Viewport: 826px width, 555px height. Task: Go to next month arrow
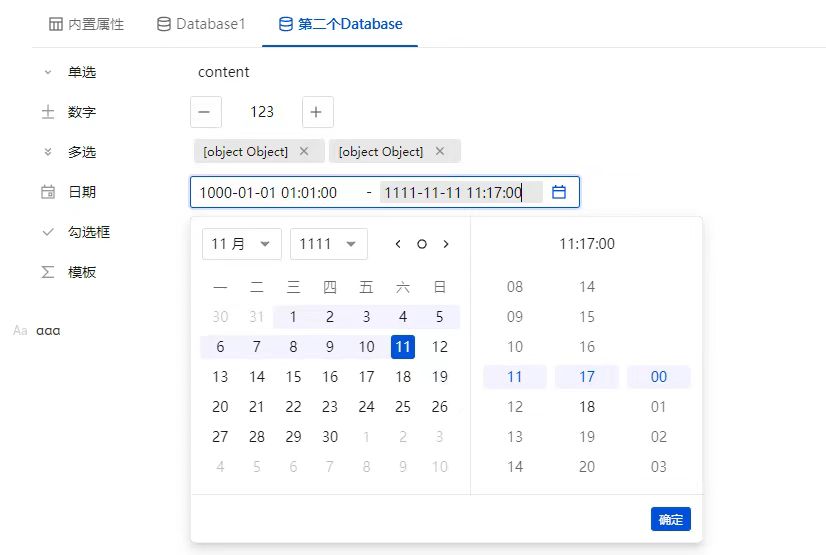[446, 244]
